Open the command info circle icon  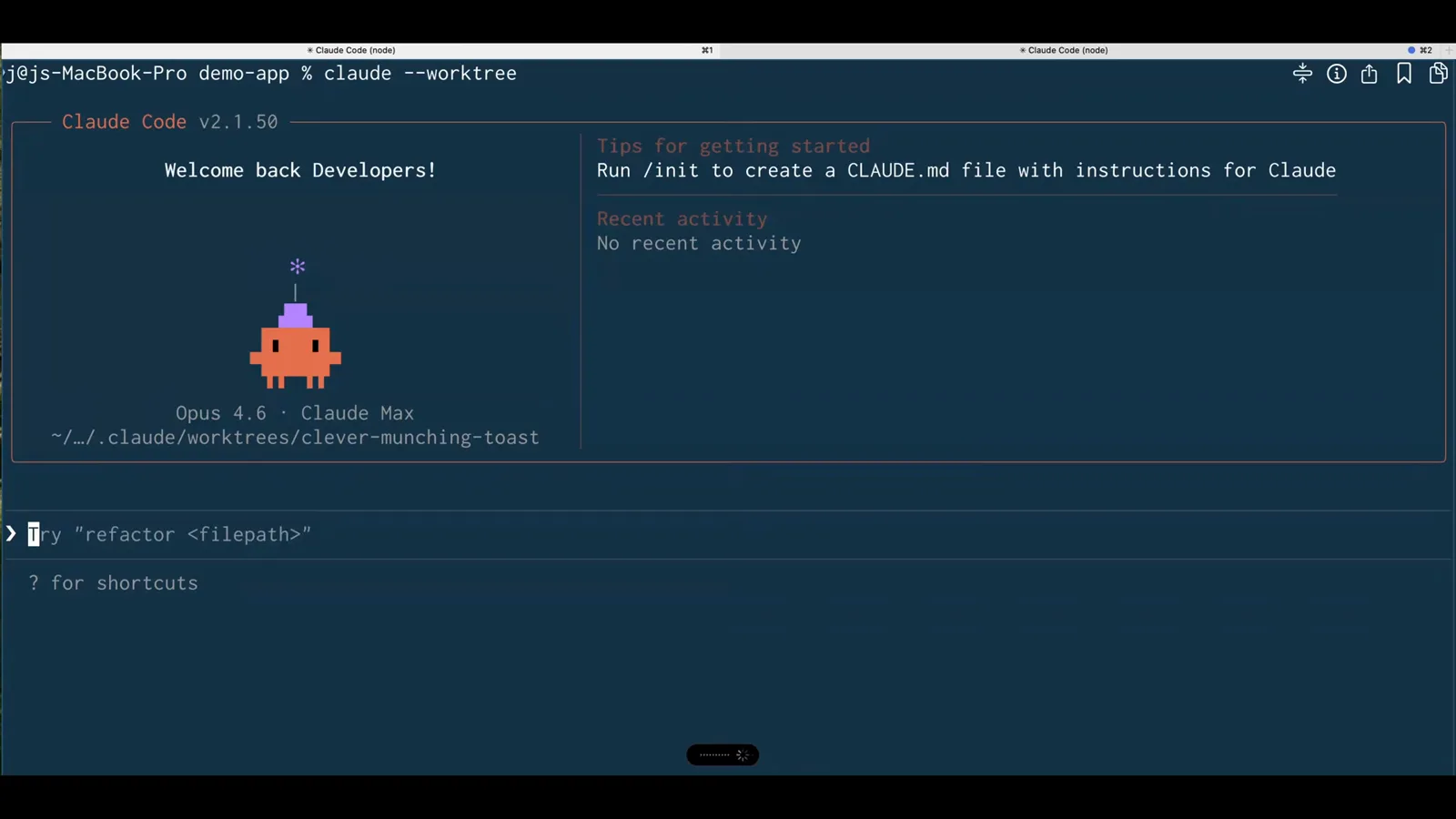coord(1336,74)
